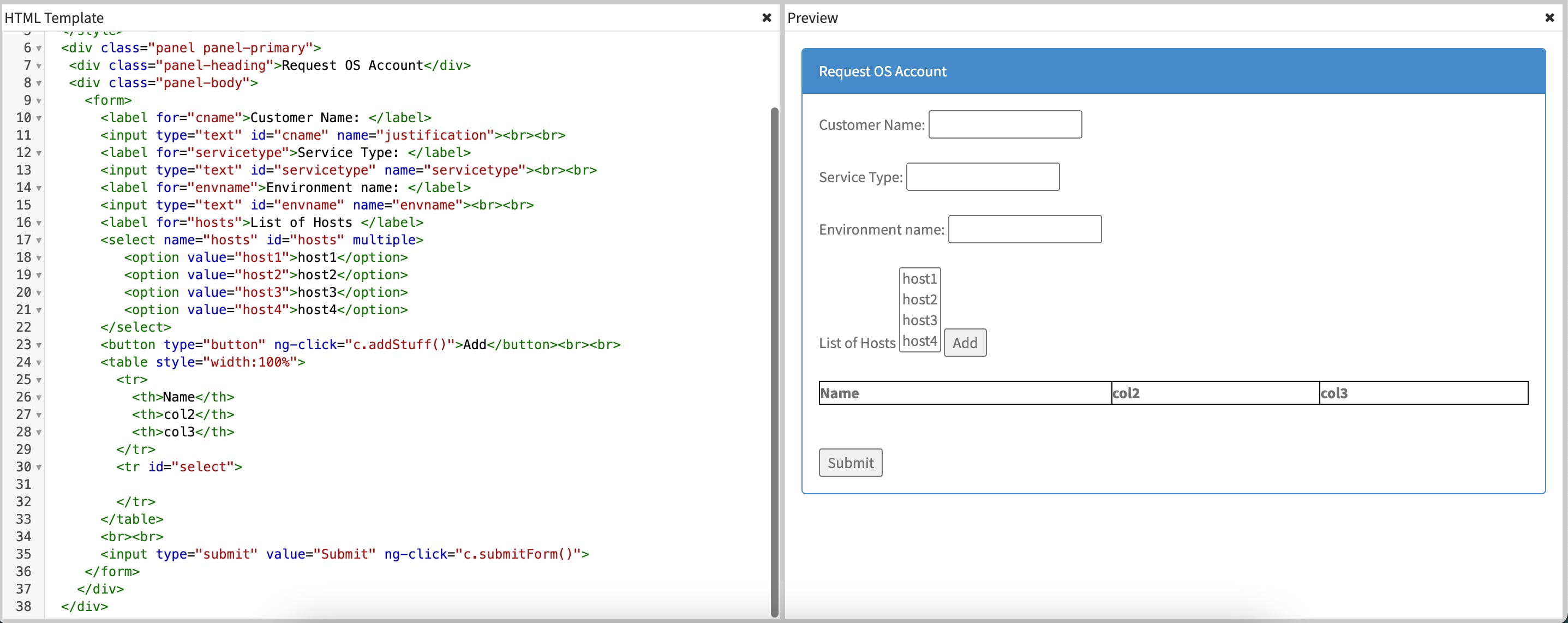Fold the panel-body div at line 8
This screenshot has height=623, width=1568.
point(39,83)
